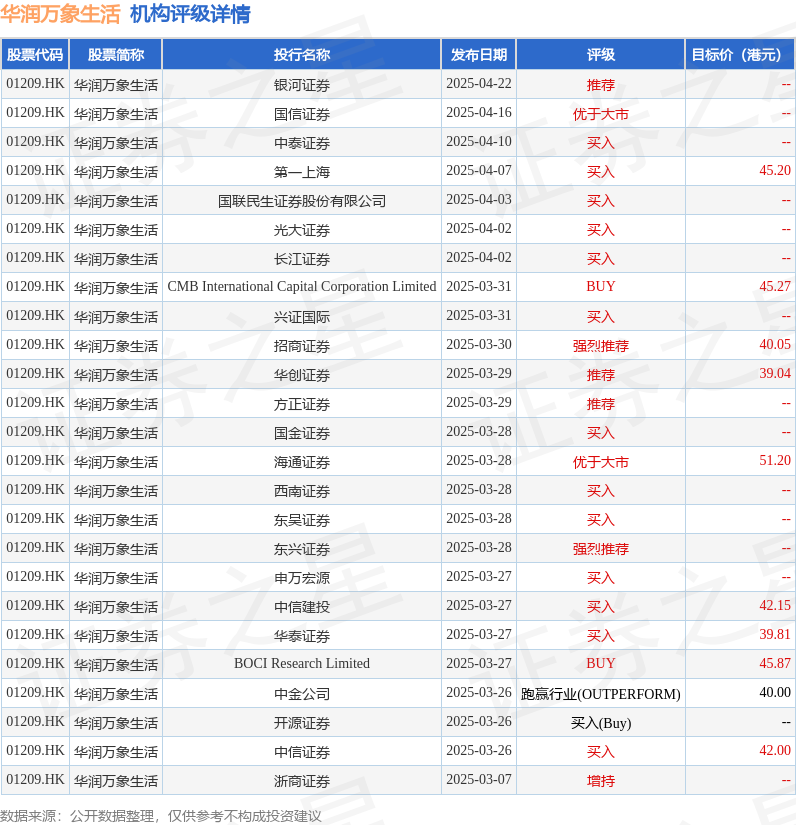Select the 华创证券 cell

tap(301, 375)
